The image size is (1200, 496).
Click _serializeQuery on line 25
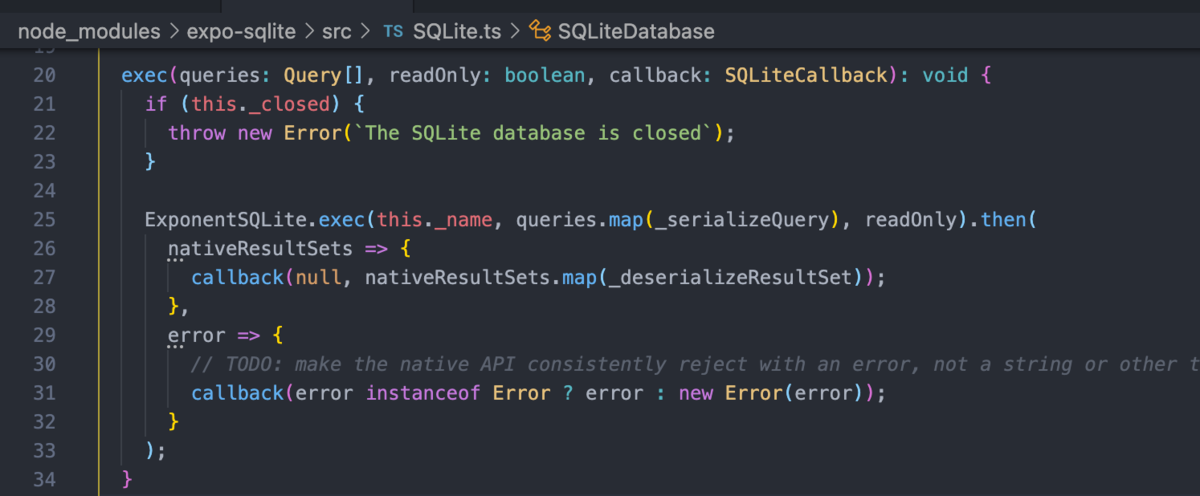pos(740,220)
